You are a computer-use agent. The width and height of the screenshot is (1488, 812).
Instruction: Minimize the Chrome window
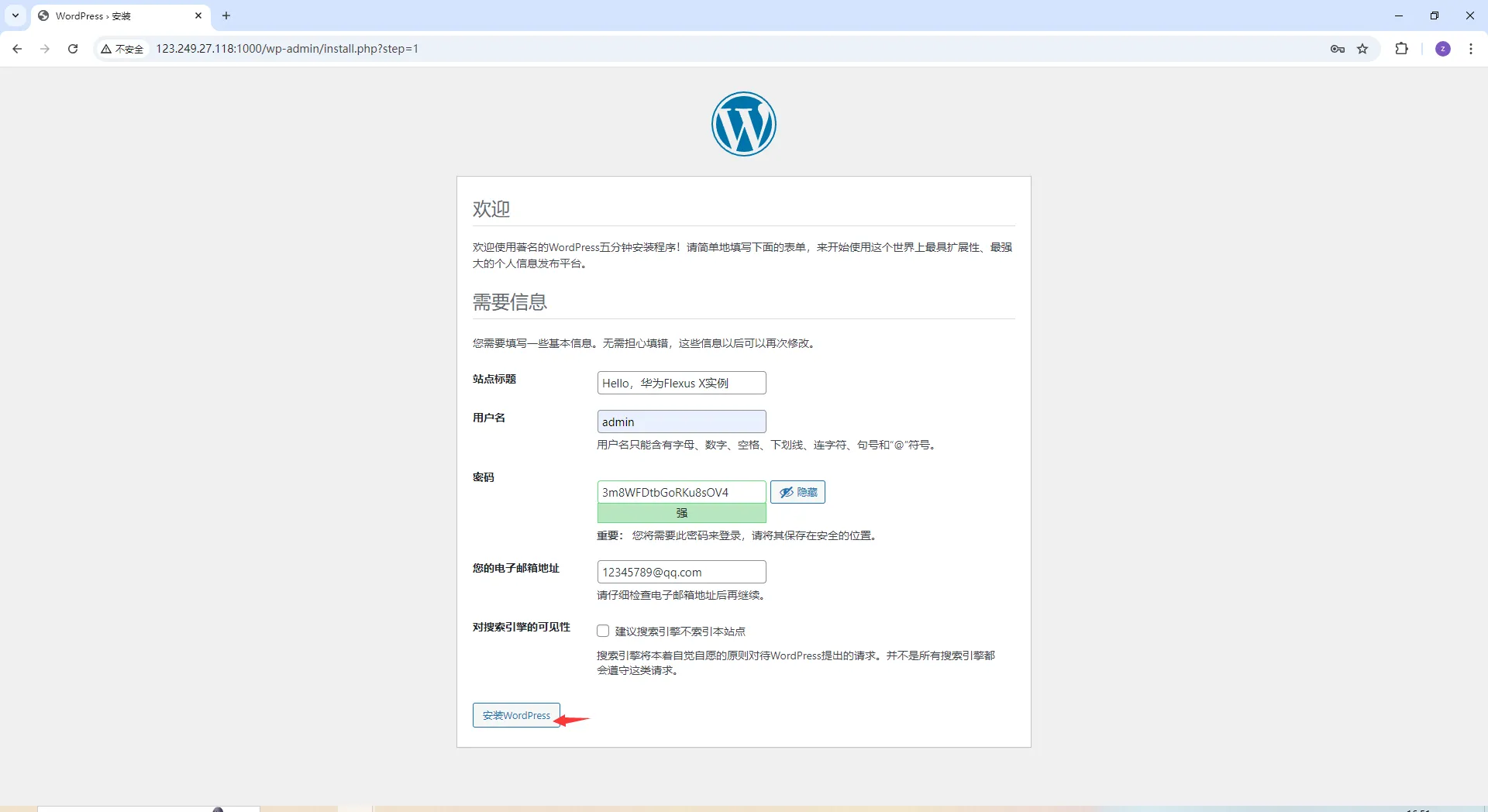pos(1399,15)
